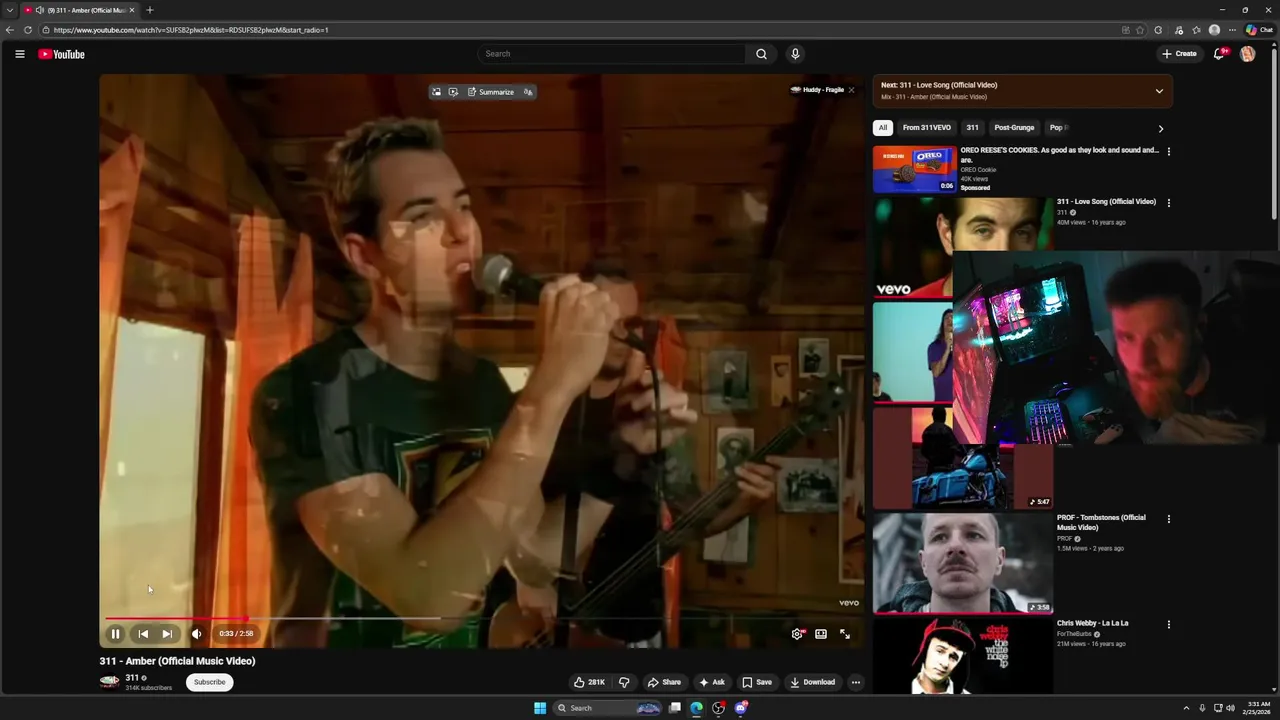This screenshot has width=1280, height=720.
Task: Expand the Next: 311 - Love Song playlist panel
Action: (x=1159, y=91)
